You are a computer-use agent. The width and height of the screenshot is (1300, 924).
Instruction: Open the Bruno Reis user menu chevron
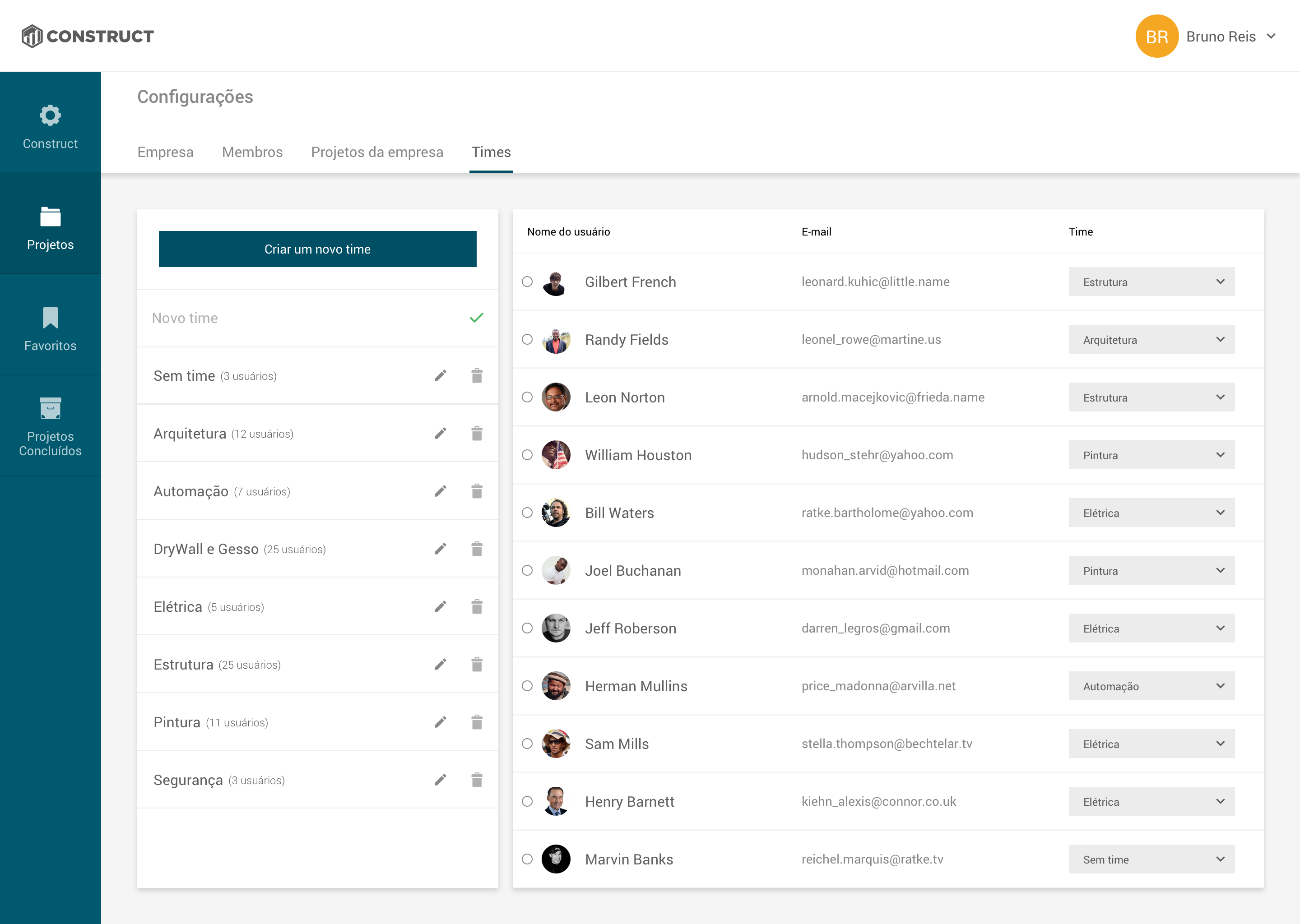pyautogui.click(x=1271, y=37)
